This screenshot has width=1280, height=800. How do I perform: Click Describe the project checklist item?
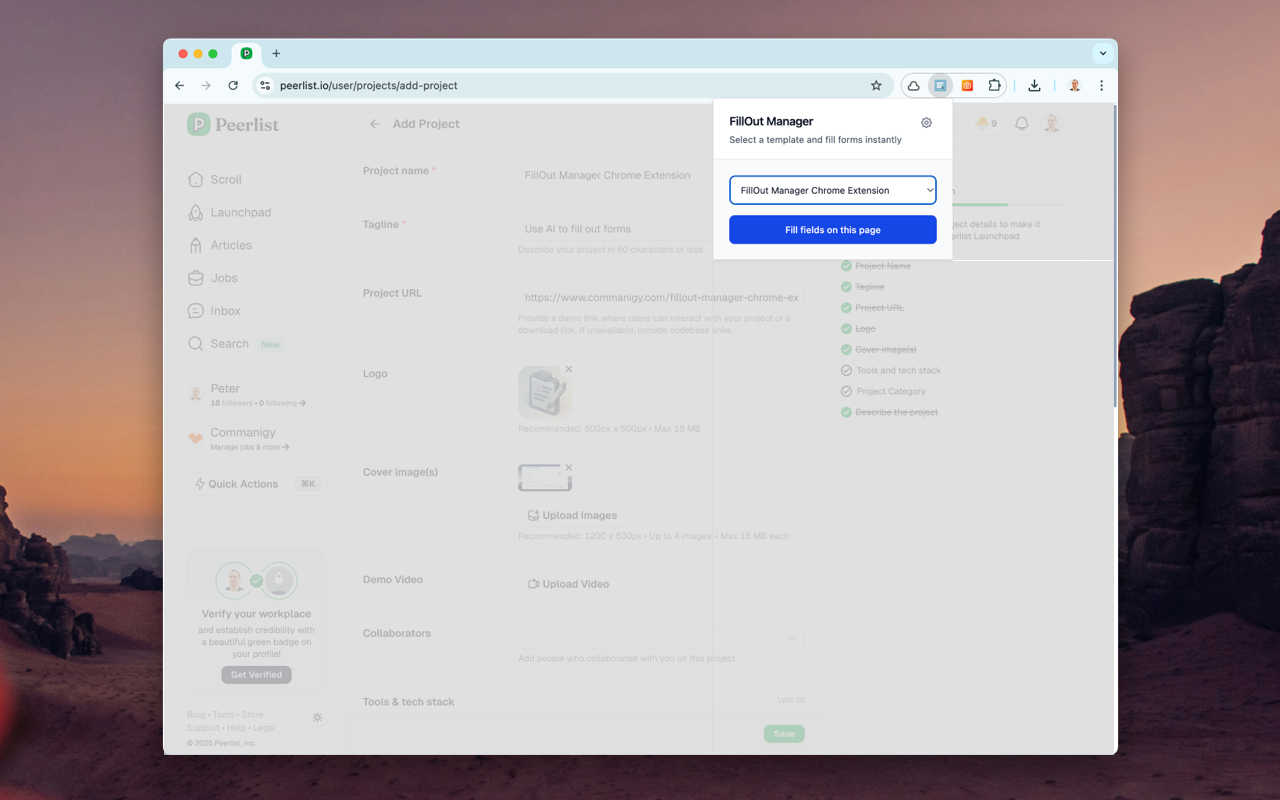click(x=889, y=413)
